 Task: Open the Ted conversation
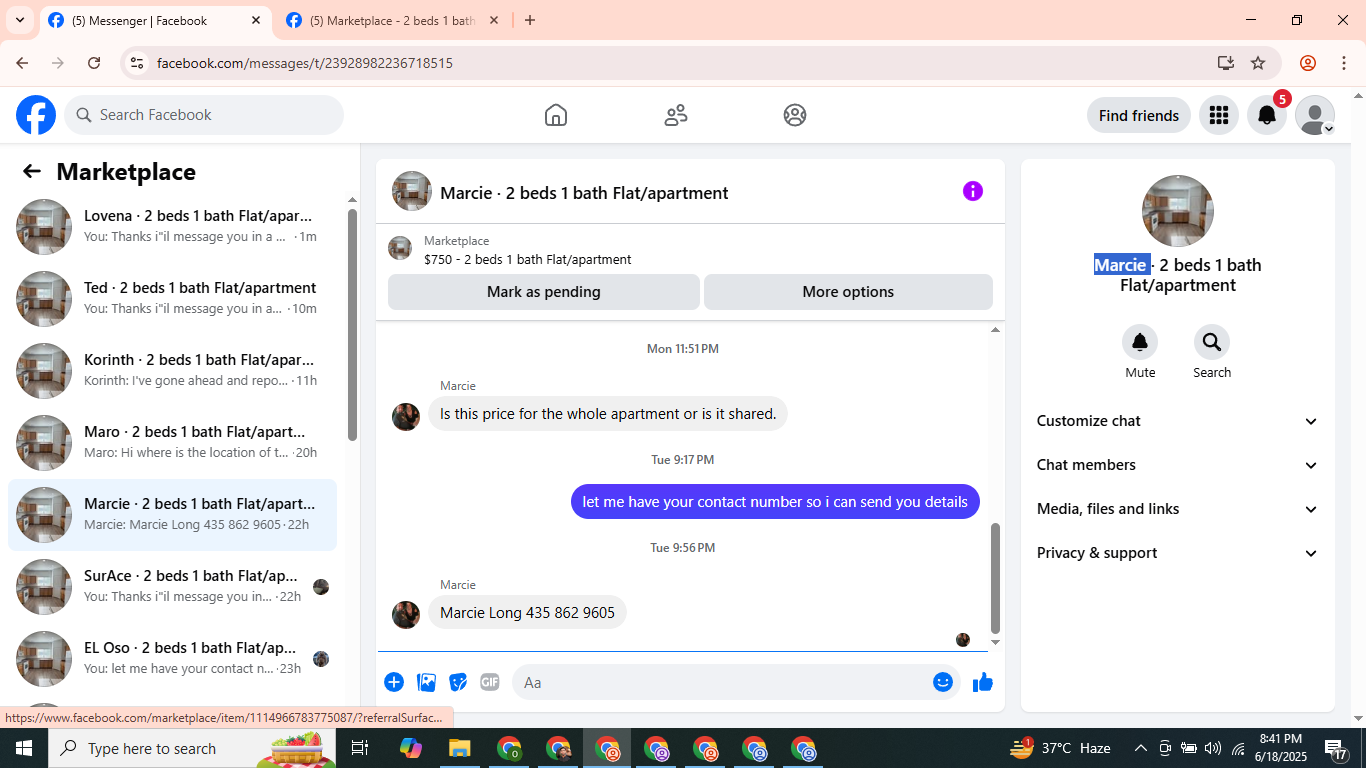173,299
